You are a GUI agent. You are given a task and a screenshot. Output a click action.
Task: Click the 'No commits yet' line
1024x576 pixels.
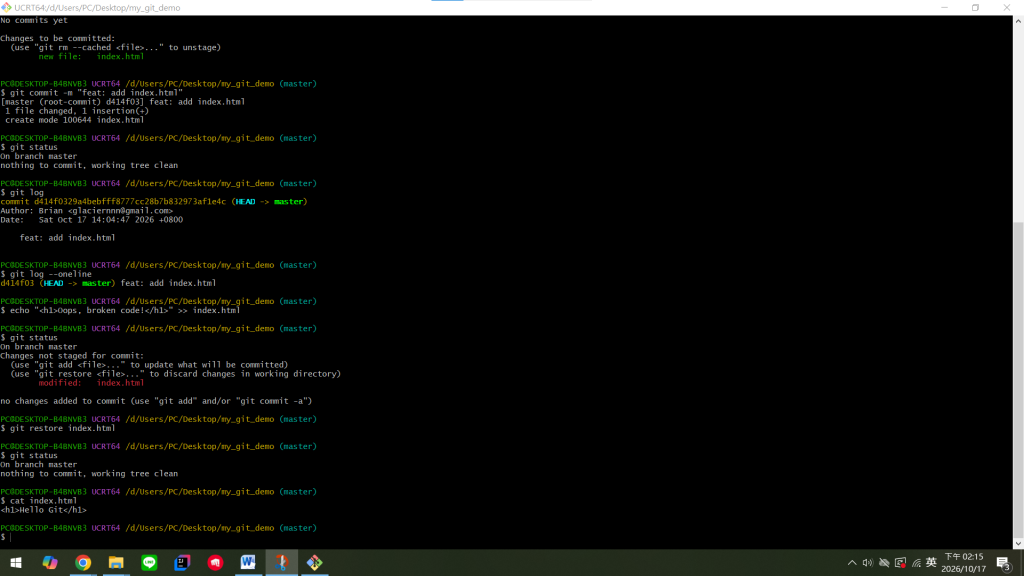[x=34, y=20]
